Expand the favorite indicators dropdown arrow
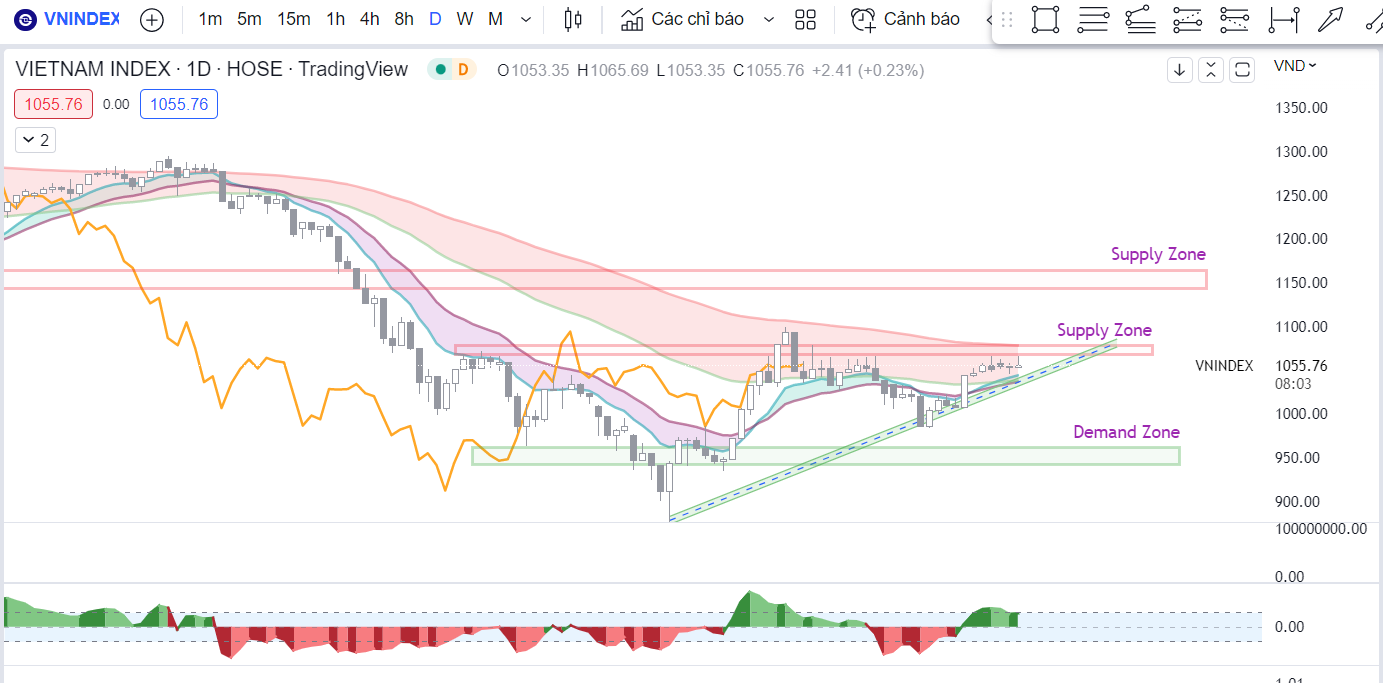 click(x=768, y=19)
